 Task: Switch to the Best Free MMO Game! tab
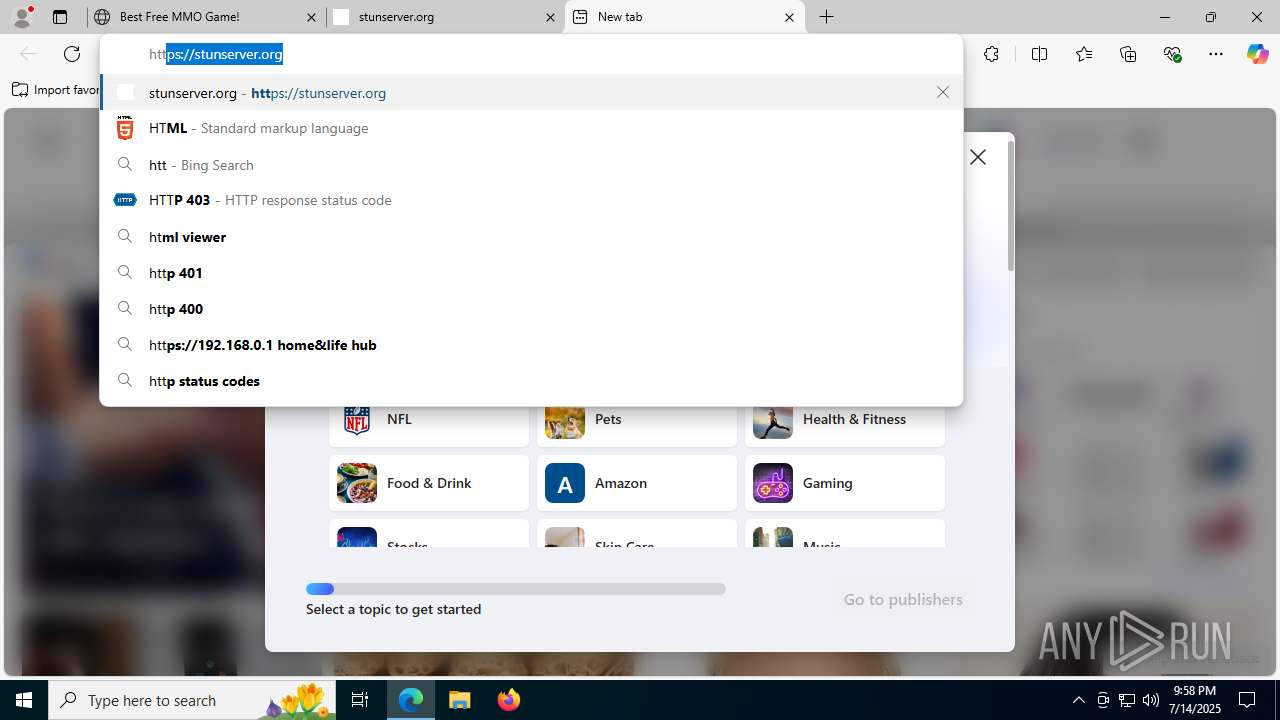tap(205, 17)
